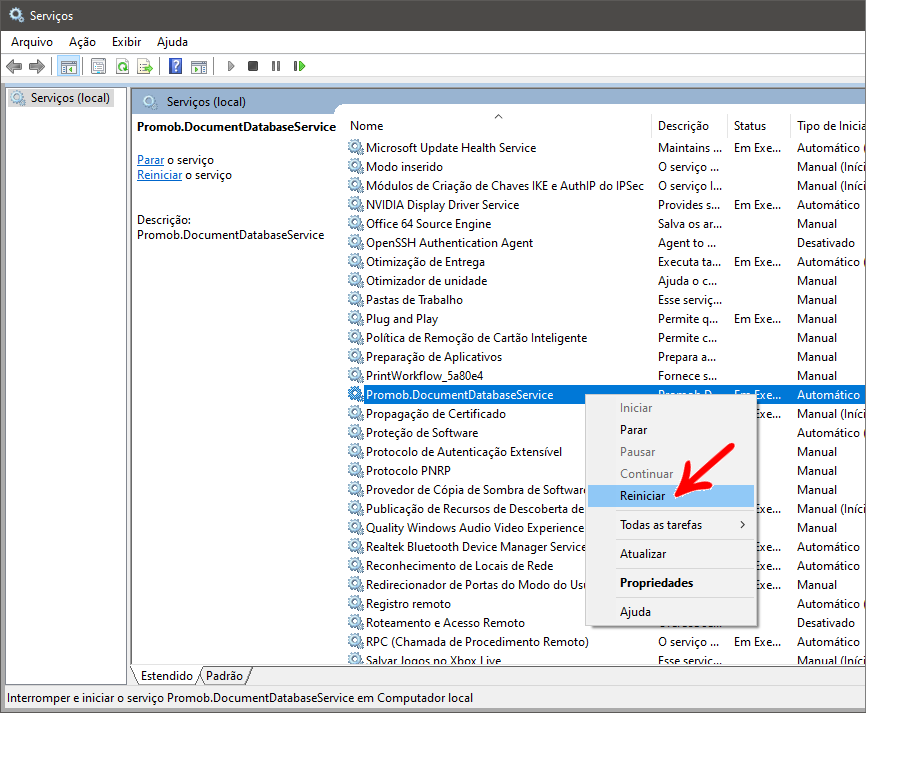Viewport: 922px width, 760px height.
Task: Click the gear icon beside Protocolo PNRP
Action: [355, 471]
